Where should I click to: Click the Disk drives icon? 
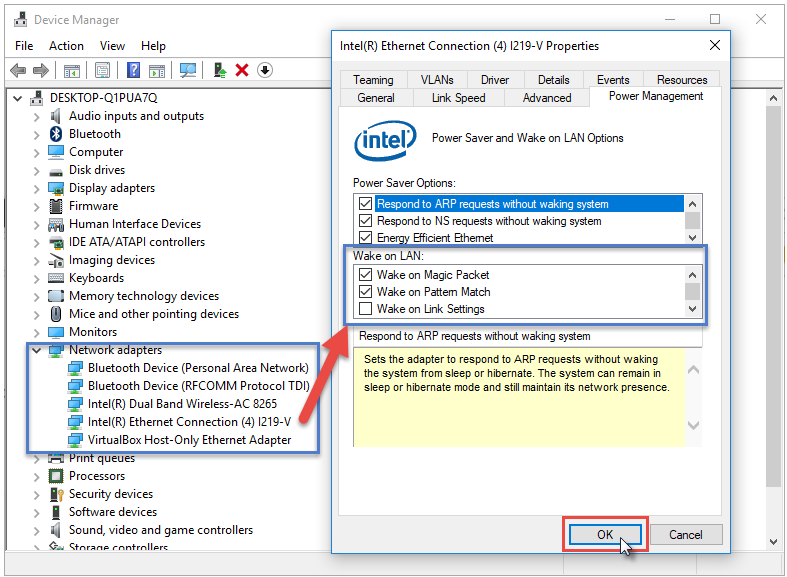point(56,172)
